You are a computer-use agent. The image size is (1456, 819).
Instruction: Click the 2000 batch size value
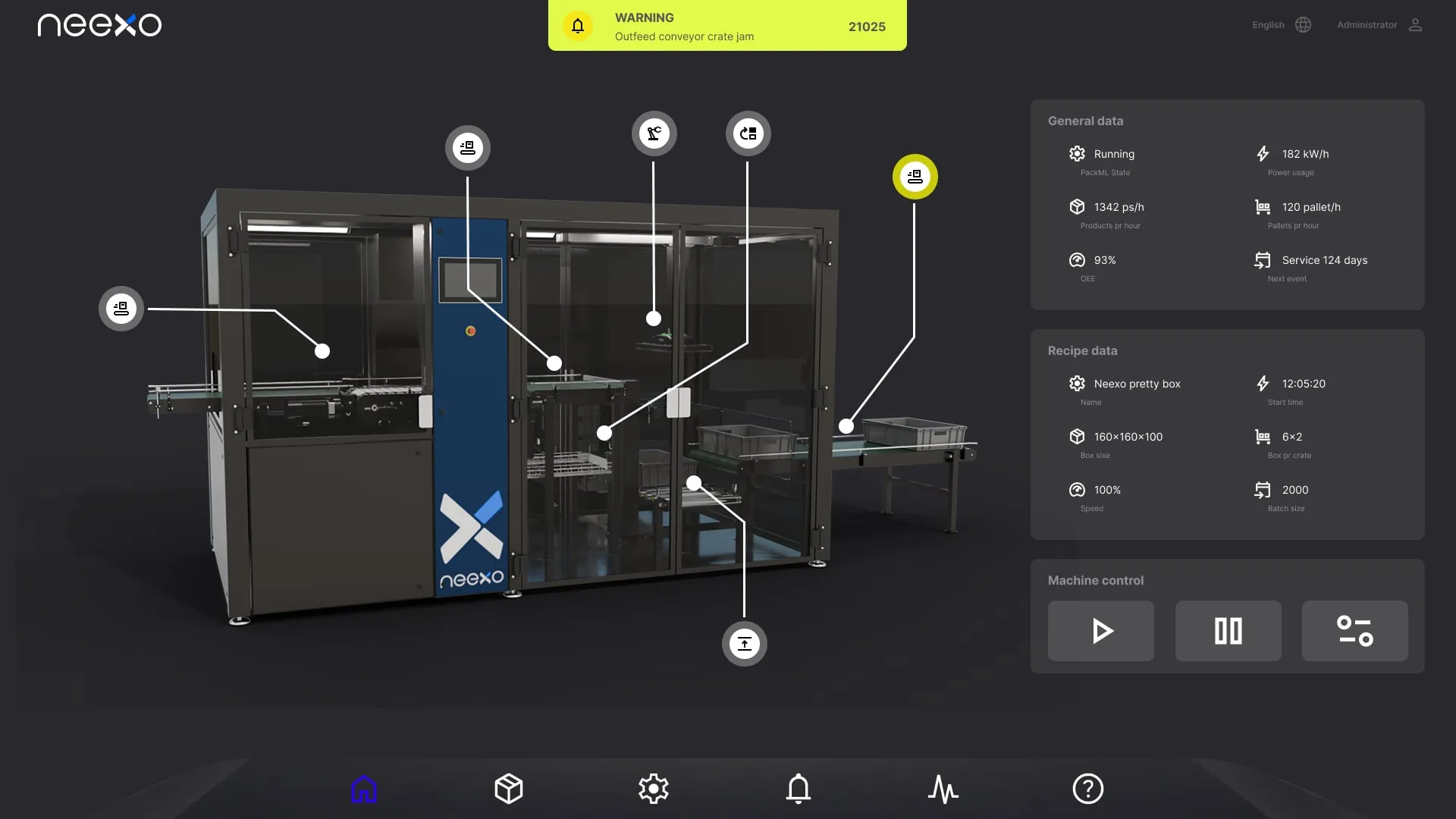[x=1294, y=490]
